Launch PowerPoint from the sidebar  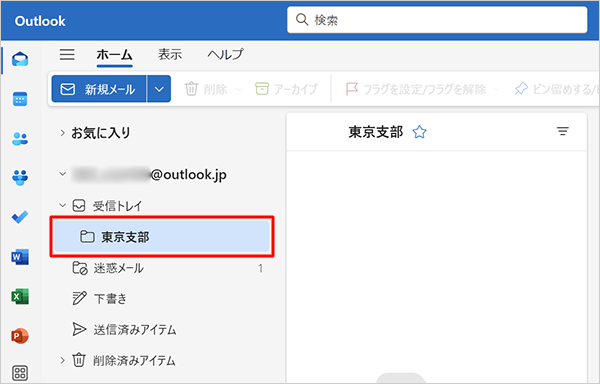coord(20,336)
